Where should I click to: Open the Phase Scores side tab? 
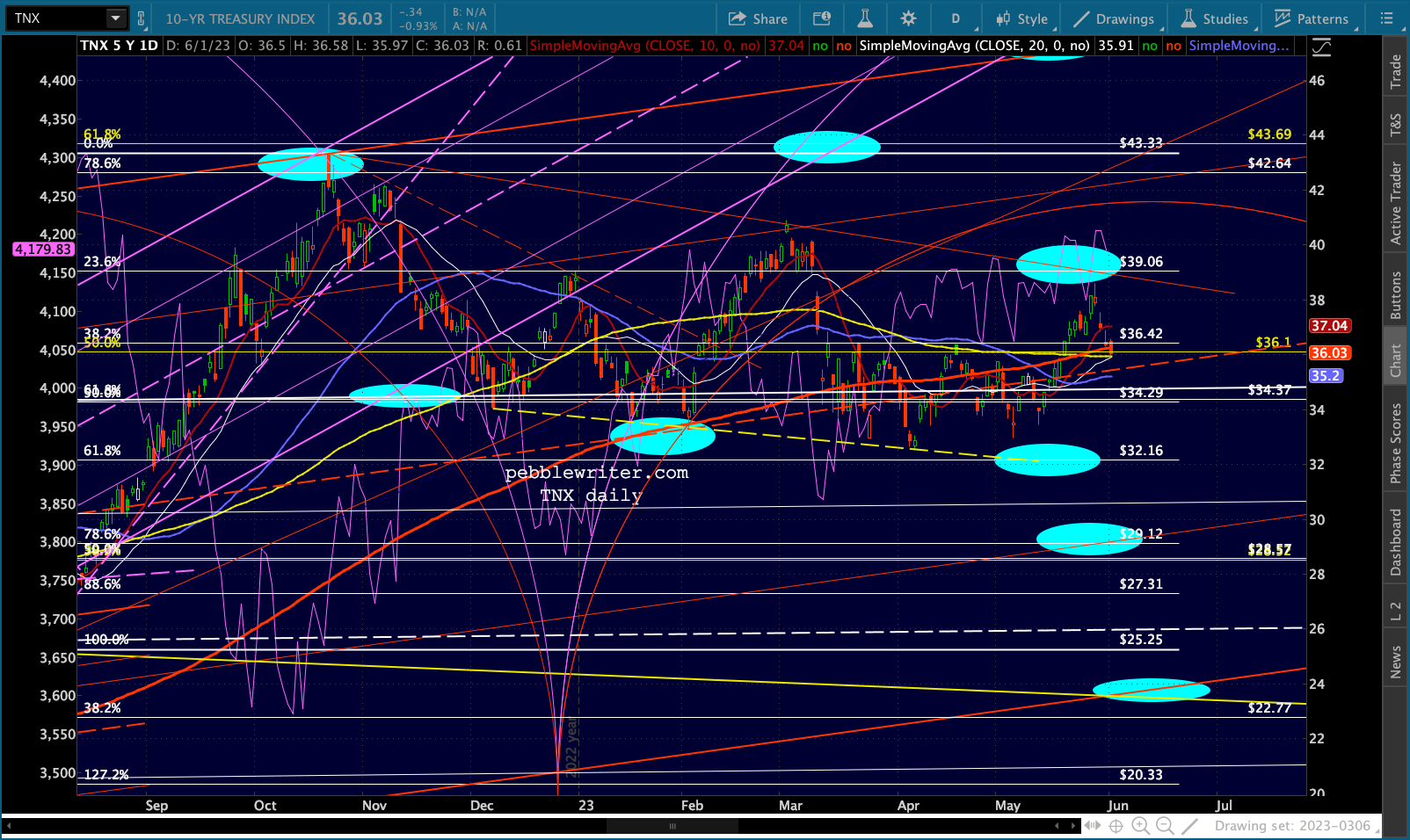(x=1396, y=443)
